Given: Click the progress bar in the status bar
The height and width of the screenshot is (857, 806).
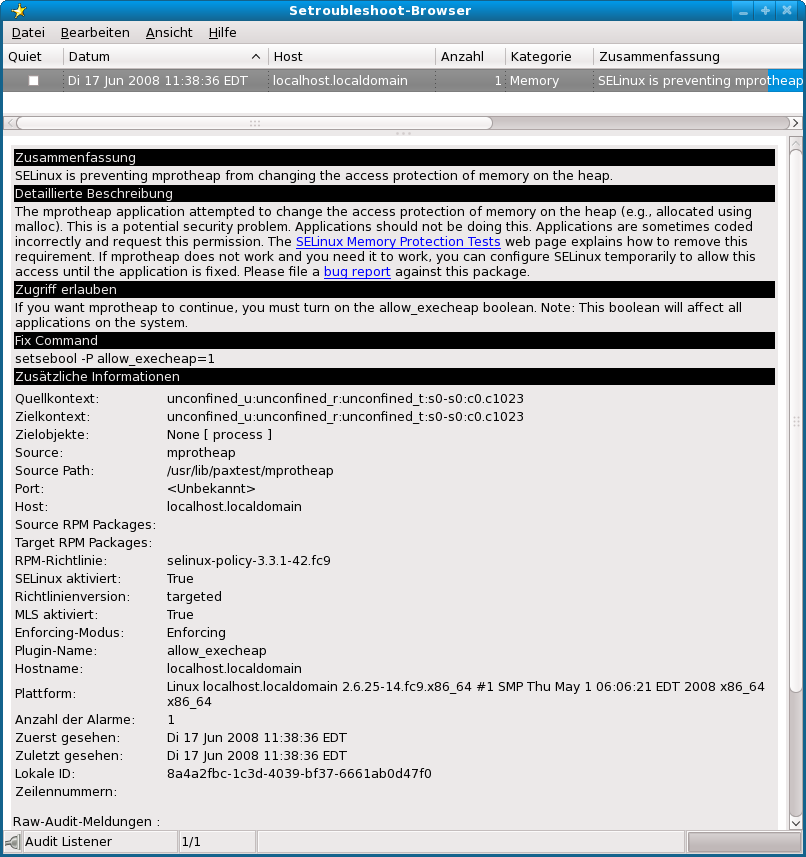Looking at the screenshot, I should [x=744, y=842].
